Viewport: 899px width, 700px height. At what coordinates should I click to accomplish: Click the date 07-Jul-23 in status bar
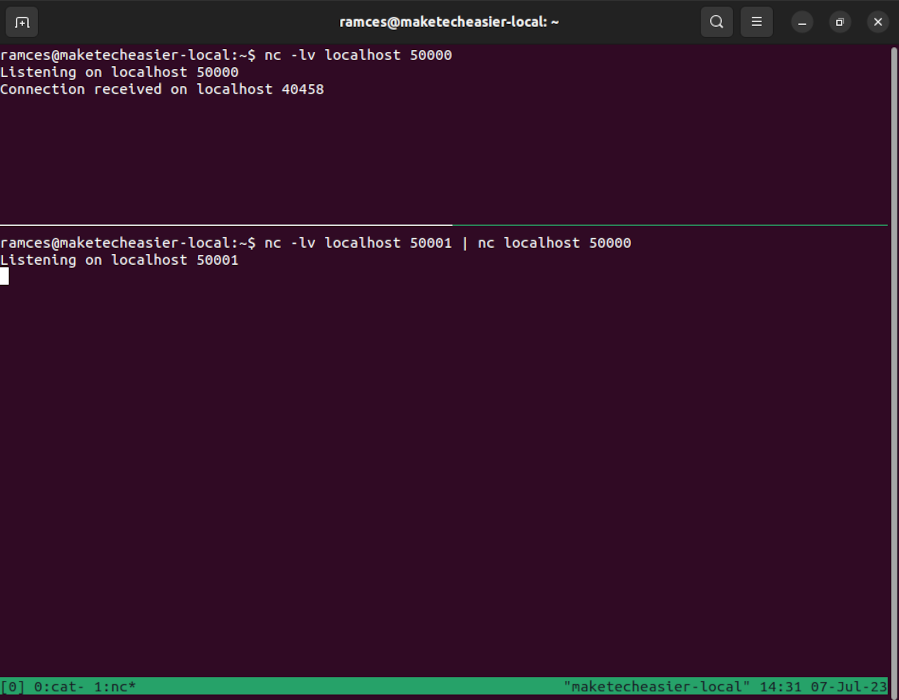849,686
